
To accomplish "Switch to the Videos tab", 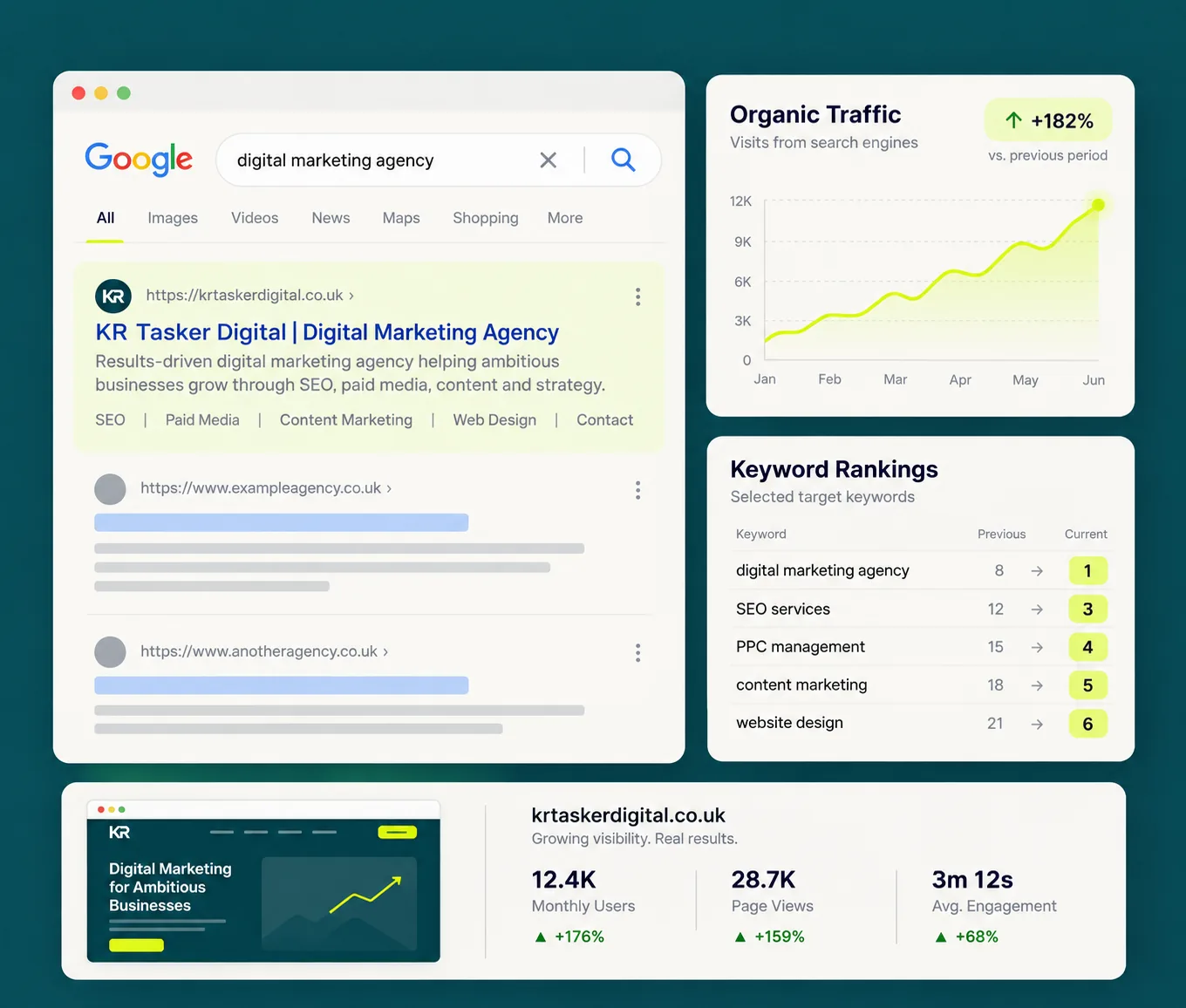I will pyautogui.click(x=255, y=218).
